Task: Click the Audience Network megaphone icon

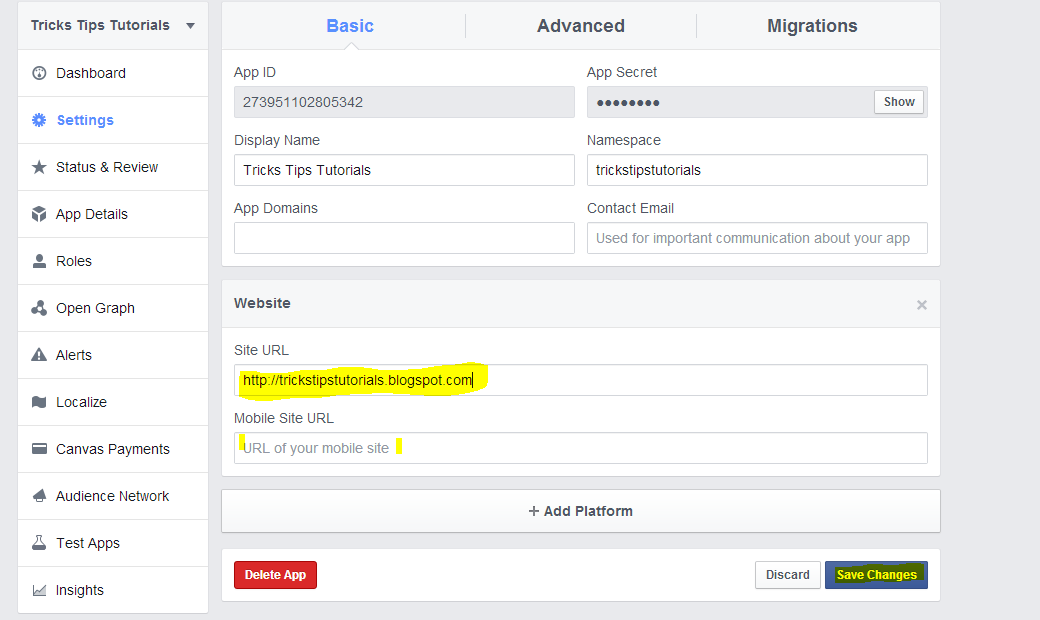Action: tap(39, 496)
